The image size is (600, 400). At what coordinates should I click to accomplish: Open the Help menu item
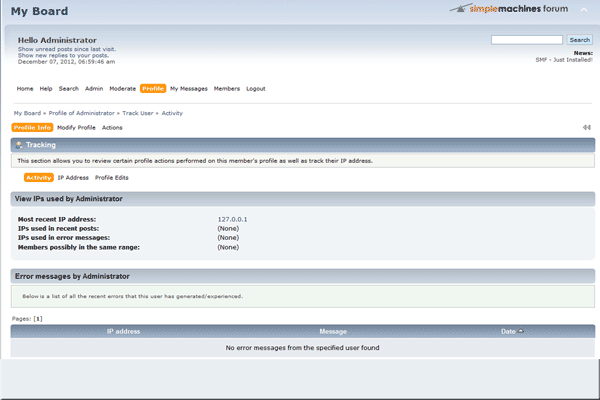coord(46,89)
